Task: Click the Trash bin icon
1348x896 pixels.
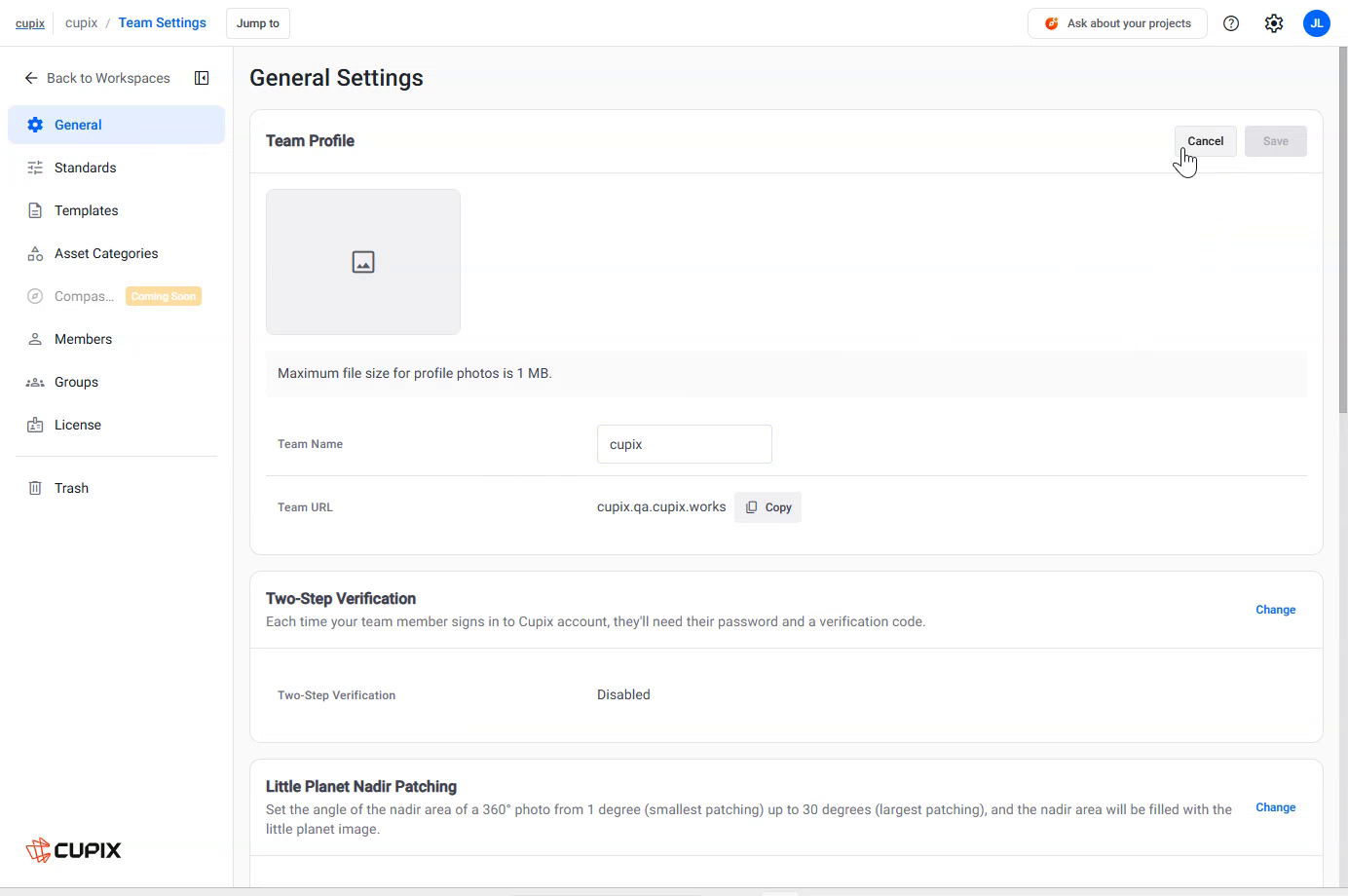Action: click(35, 488)
